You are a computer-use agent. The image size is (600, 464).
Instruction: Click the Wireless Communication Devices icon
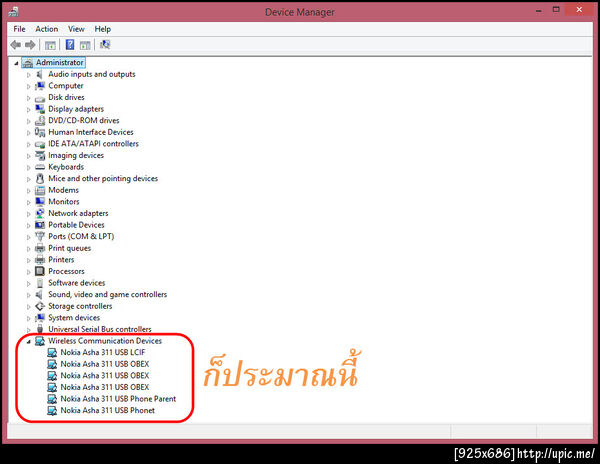40,341
